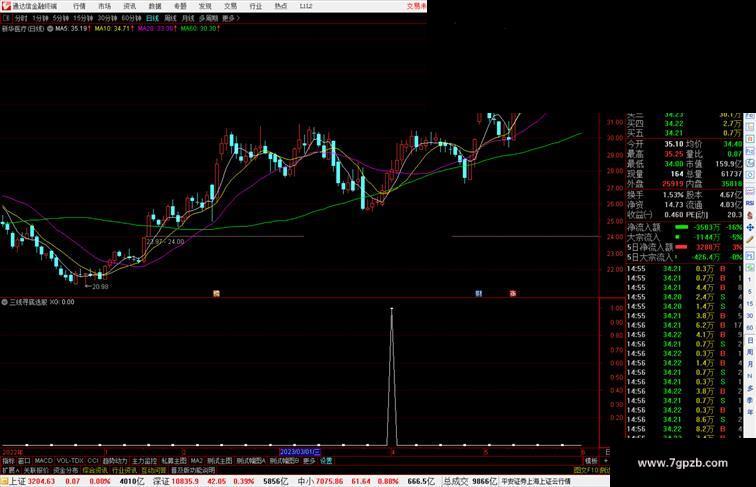Select the 测试幅图A indicator
Image resolution: width=756 pixels, height=487 pixels.
[x=251, y=461]
